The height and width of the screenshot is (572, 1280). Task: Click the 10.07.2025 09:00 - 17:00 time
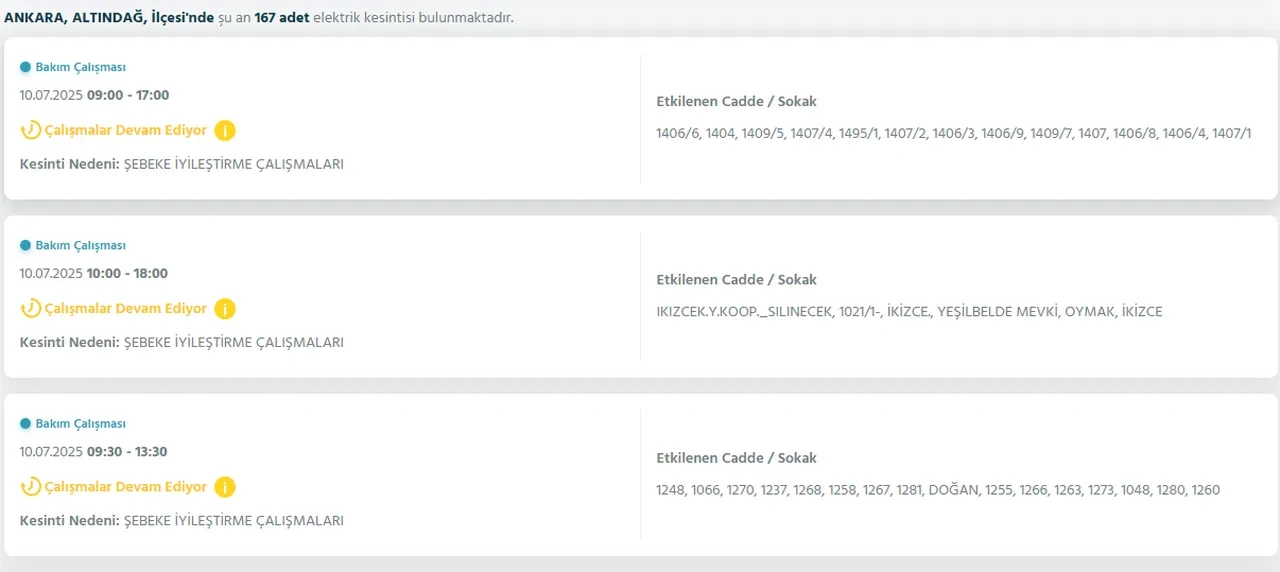[95, 95]
